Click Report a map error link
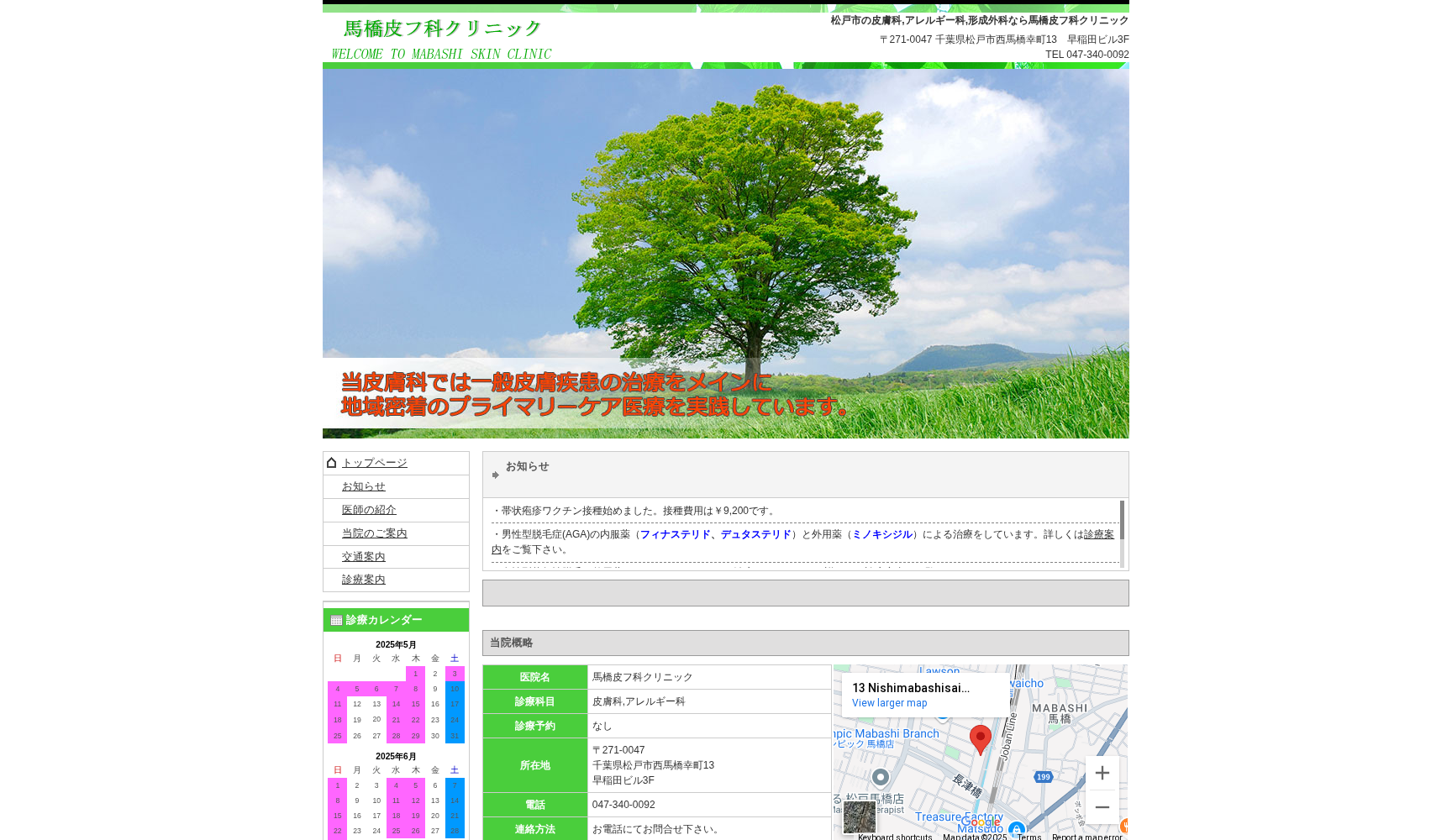Screen dimensions: 1452x840 point(1087,837)
